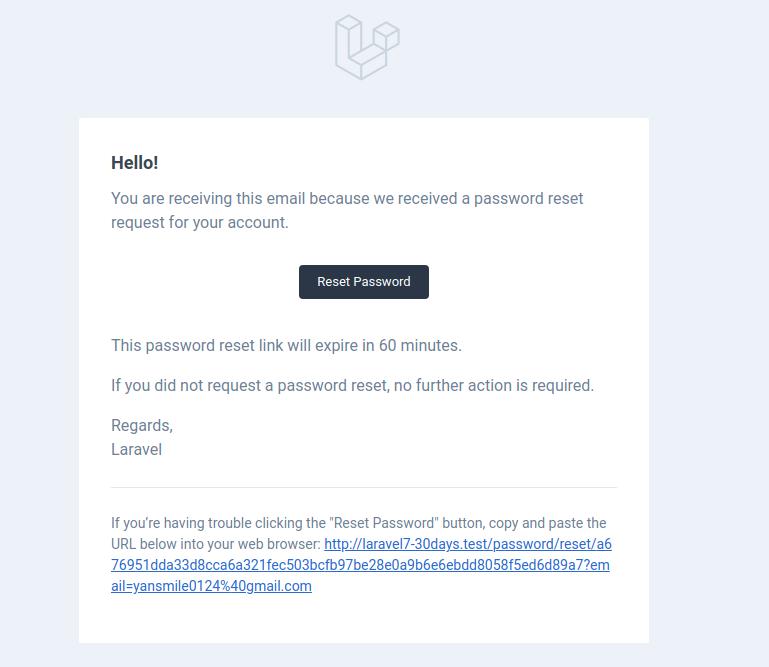769x667 pixels.
Task: Click the "If you're having trouble clicking" footer line
Action: (x=359, y=523)
